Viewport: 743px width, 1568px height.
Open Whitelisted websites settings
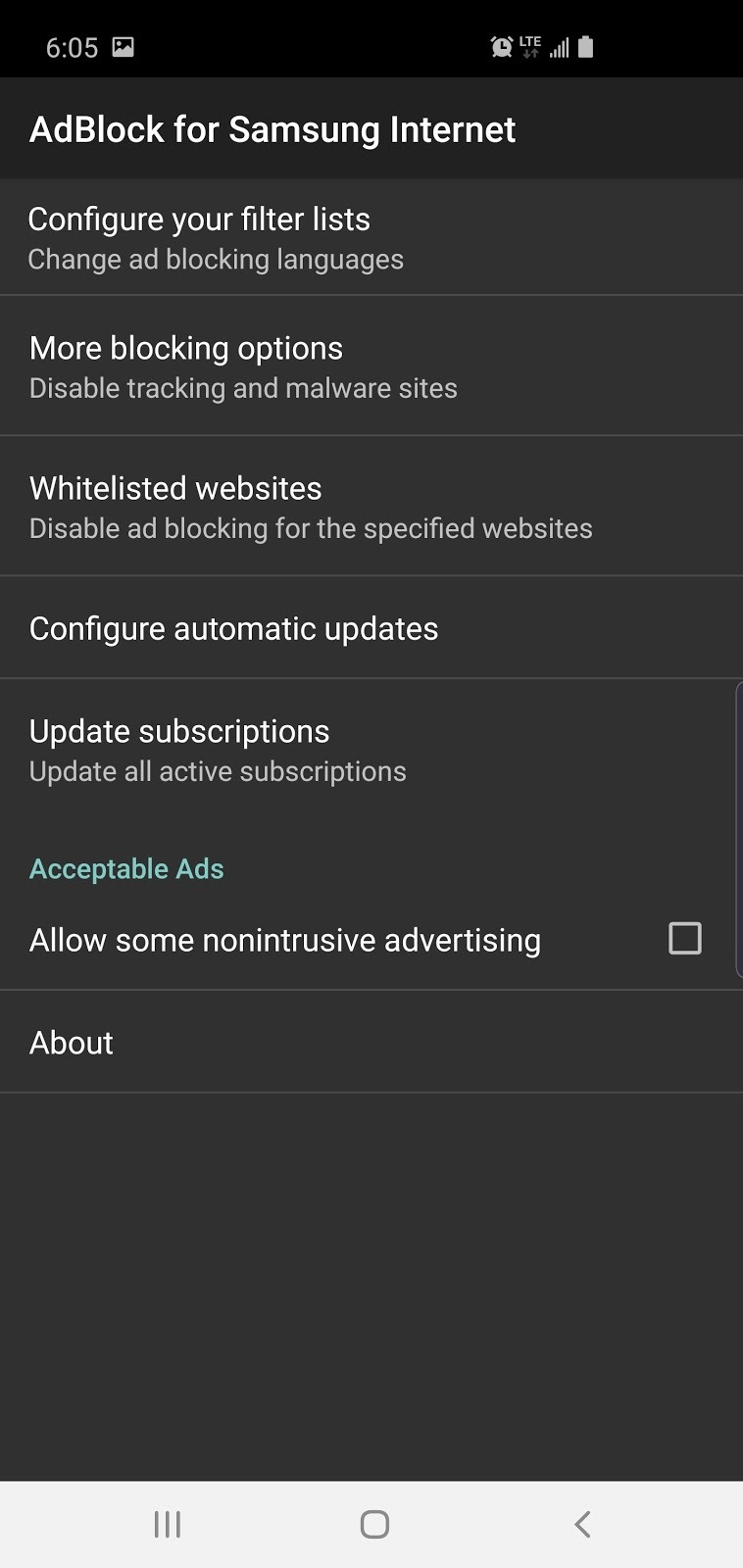click(175, 489)
